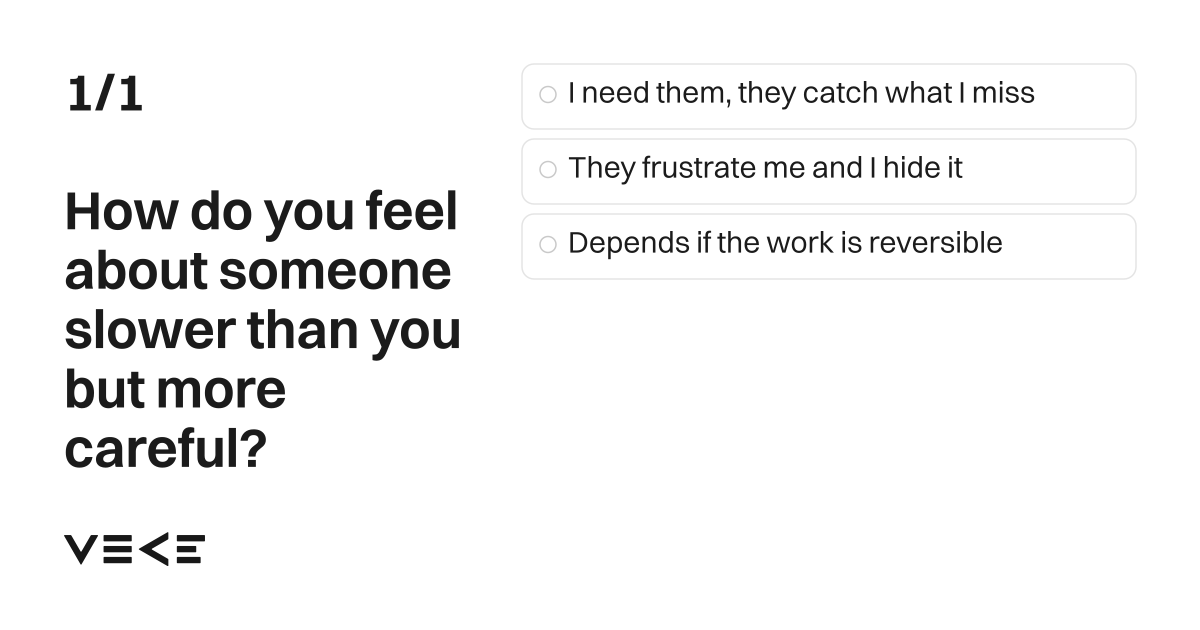This screenshot has width=1200, height=630.
Task: Click empty space inside the third answer card
Action: (1070, 246)
